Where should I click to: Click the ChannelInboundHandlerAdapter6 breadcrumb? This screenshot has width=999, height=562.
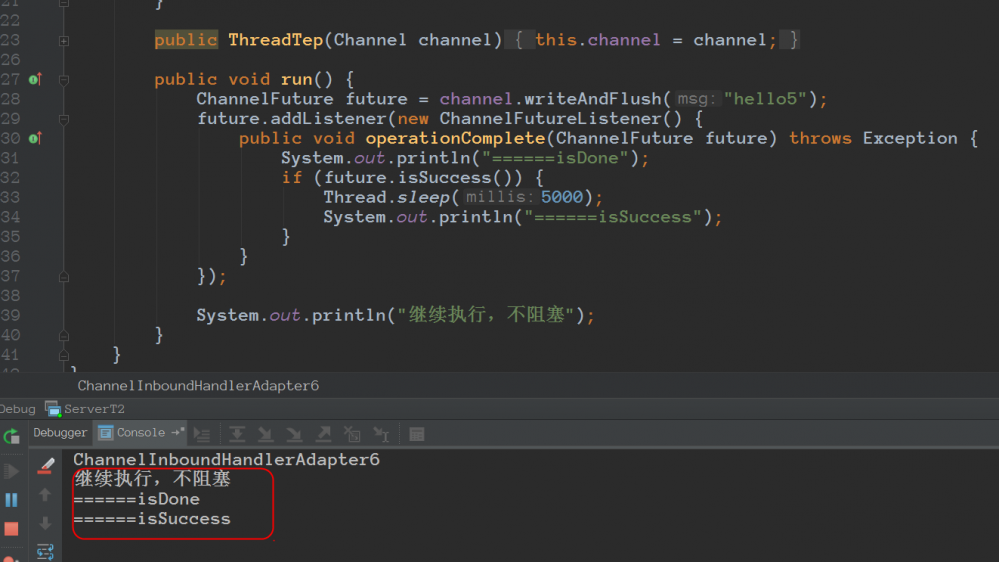click(198, 385)
